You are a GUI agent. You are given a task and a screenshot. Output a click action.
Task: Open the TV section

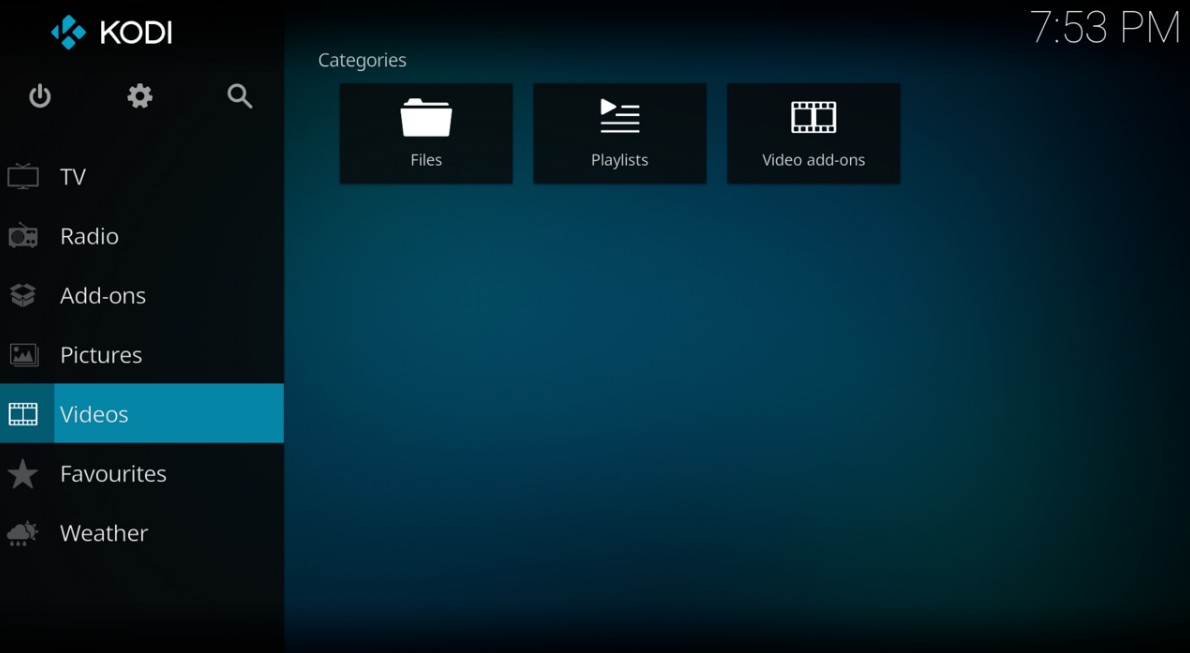pyautogui.click(x=74, y=176)
